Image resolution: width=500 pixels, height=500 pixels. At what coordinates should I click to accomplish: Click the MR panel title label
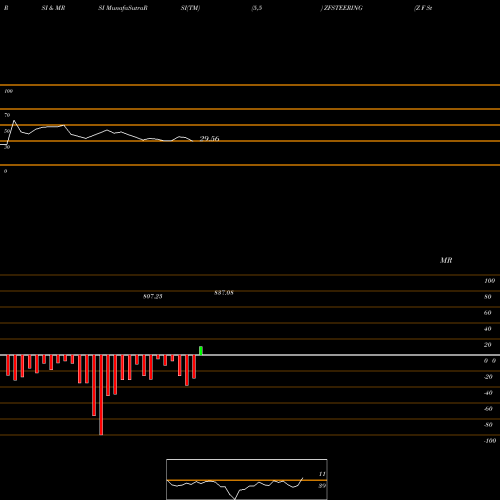[446, 260]
